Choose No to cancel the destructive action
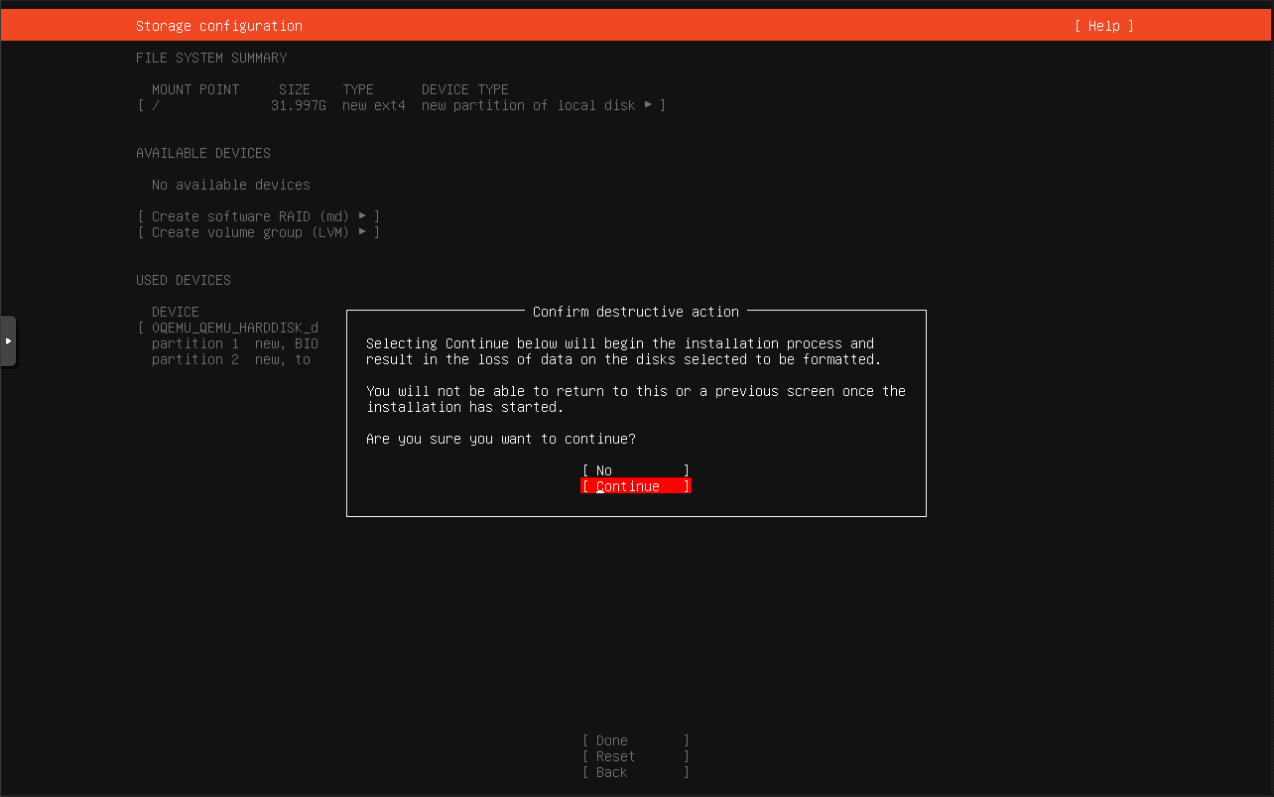 (636, 470)
